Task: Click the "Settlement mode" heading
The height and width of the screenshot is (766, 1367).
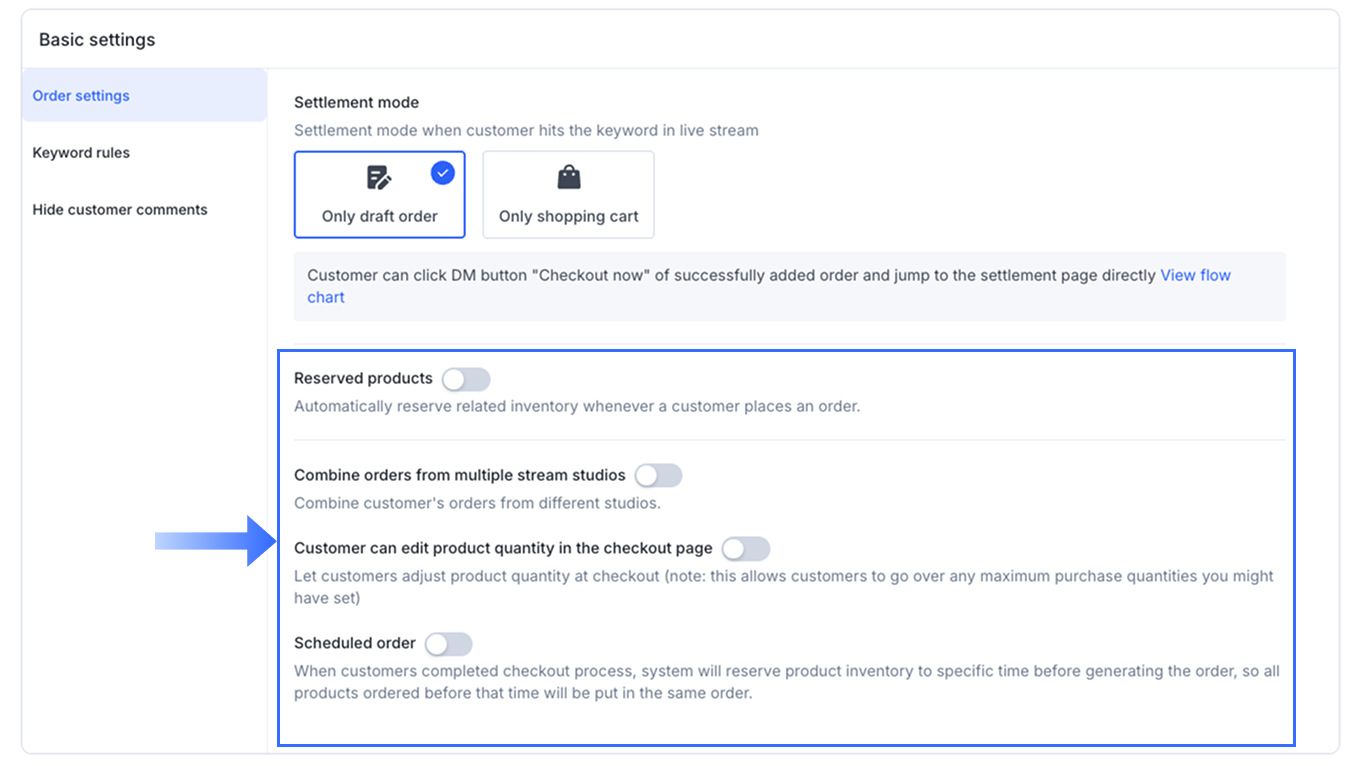Action: (356, 102)
